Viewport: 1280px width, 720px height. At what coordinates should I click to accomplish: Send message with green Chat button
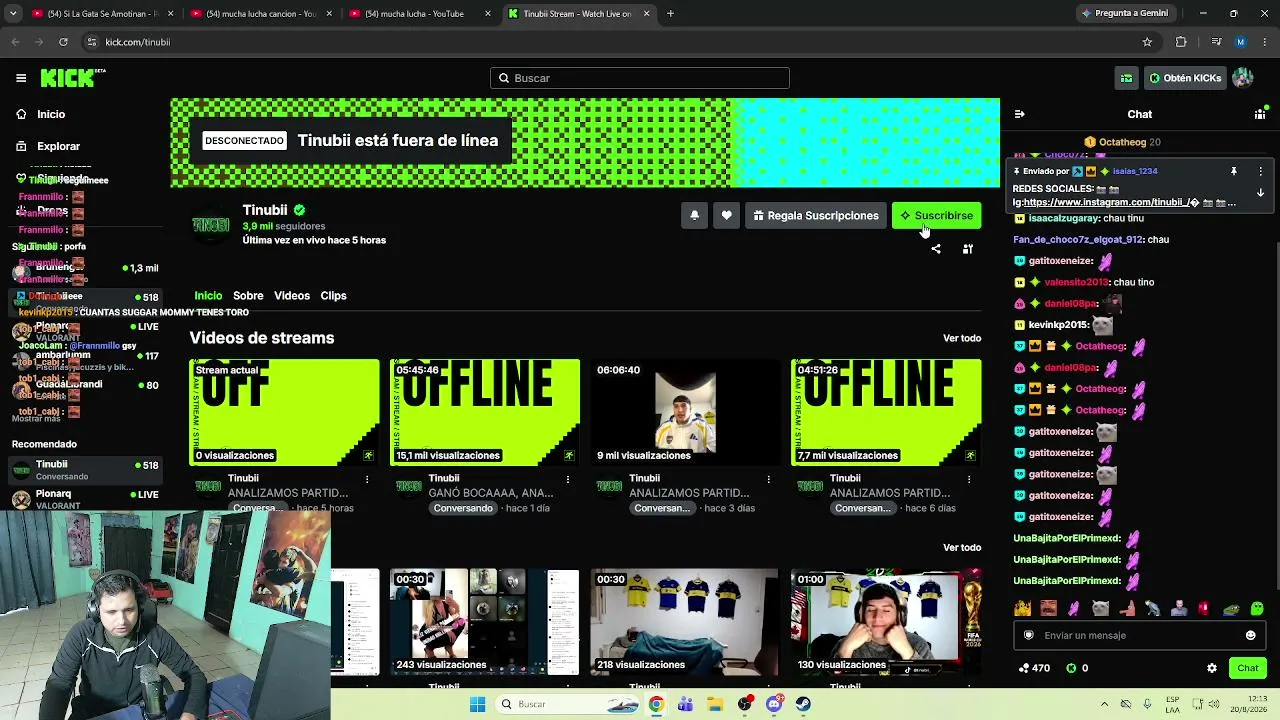(x=1247, y=668)
